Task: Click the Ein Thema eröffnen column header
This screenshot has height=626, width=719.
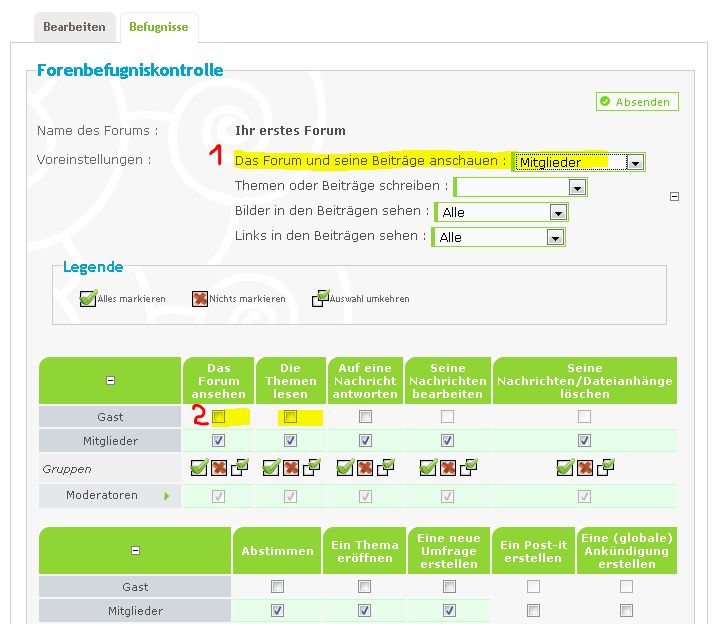Action: [x=365, y=551]
